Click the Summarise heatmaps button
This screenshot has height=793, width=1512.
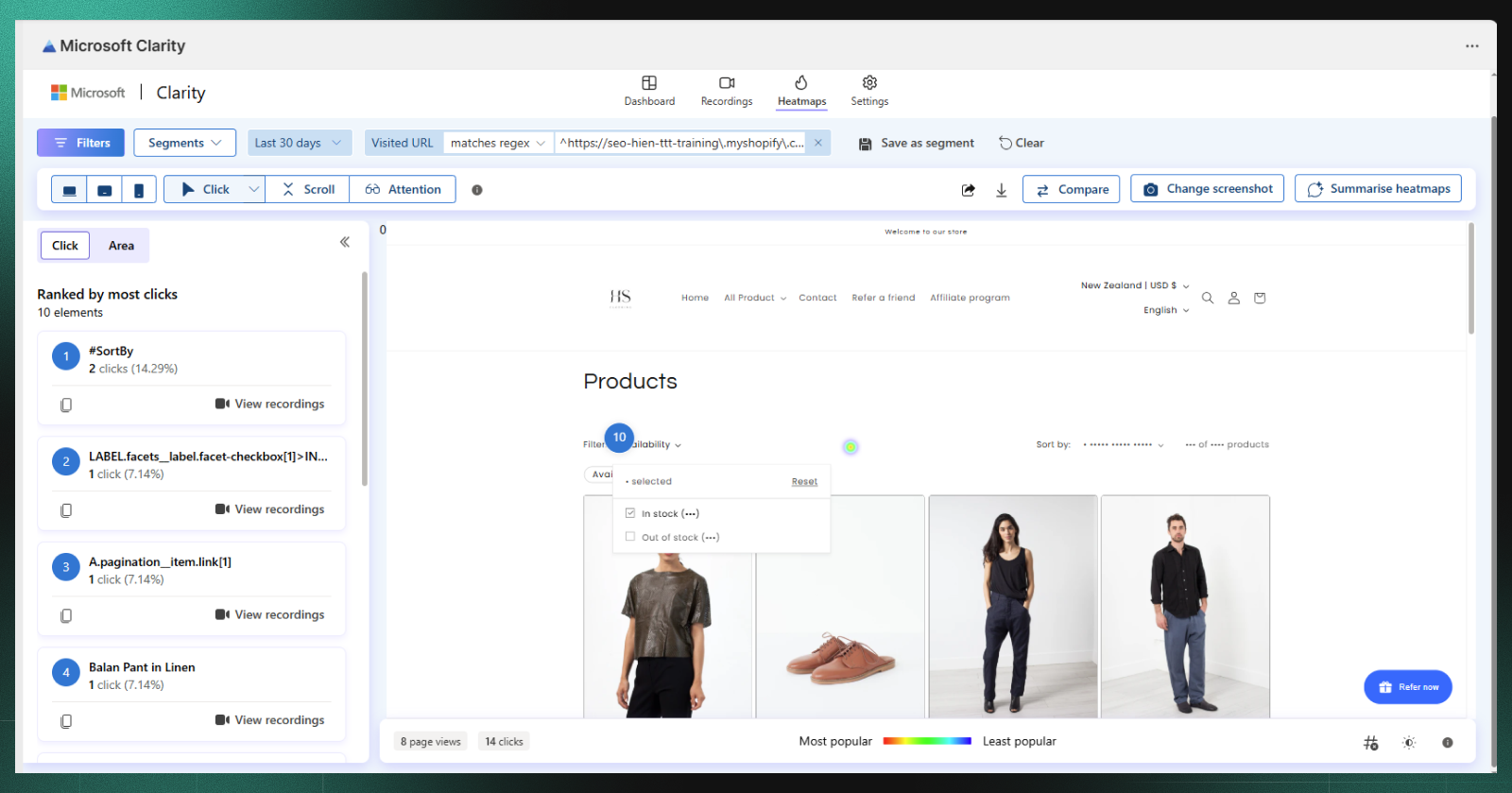coord(1378,189)
